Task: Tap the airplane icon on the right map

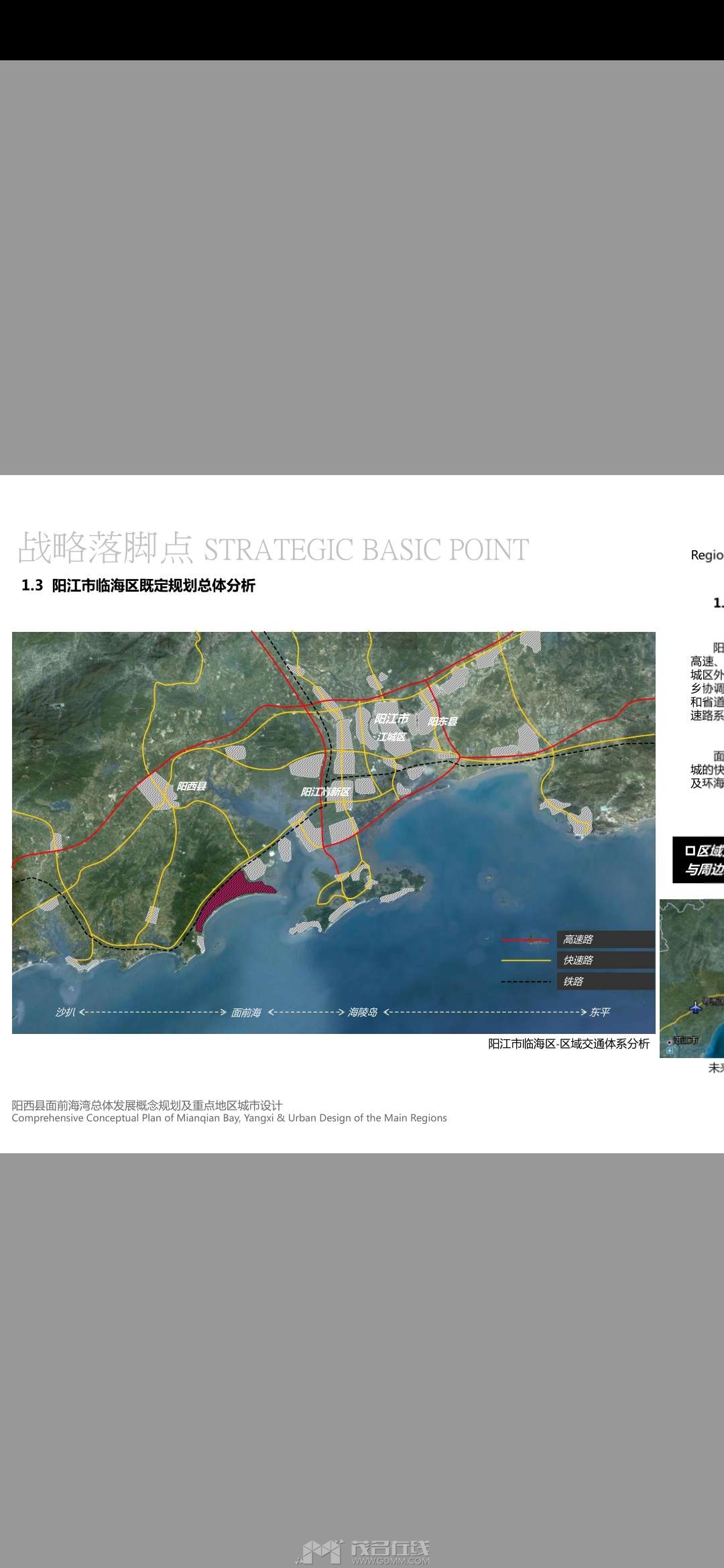Action: click(x=696, y=1007)
